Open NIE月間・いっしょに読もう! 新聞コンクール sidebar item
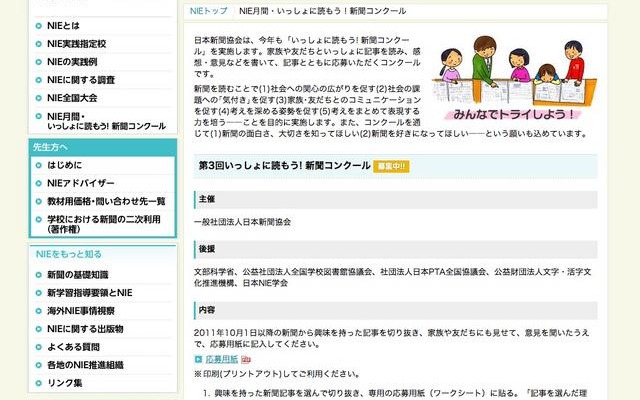The height and width of the screenshot is (400, 640). (x=106, y=121)
